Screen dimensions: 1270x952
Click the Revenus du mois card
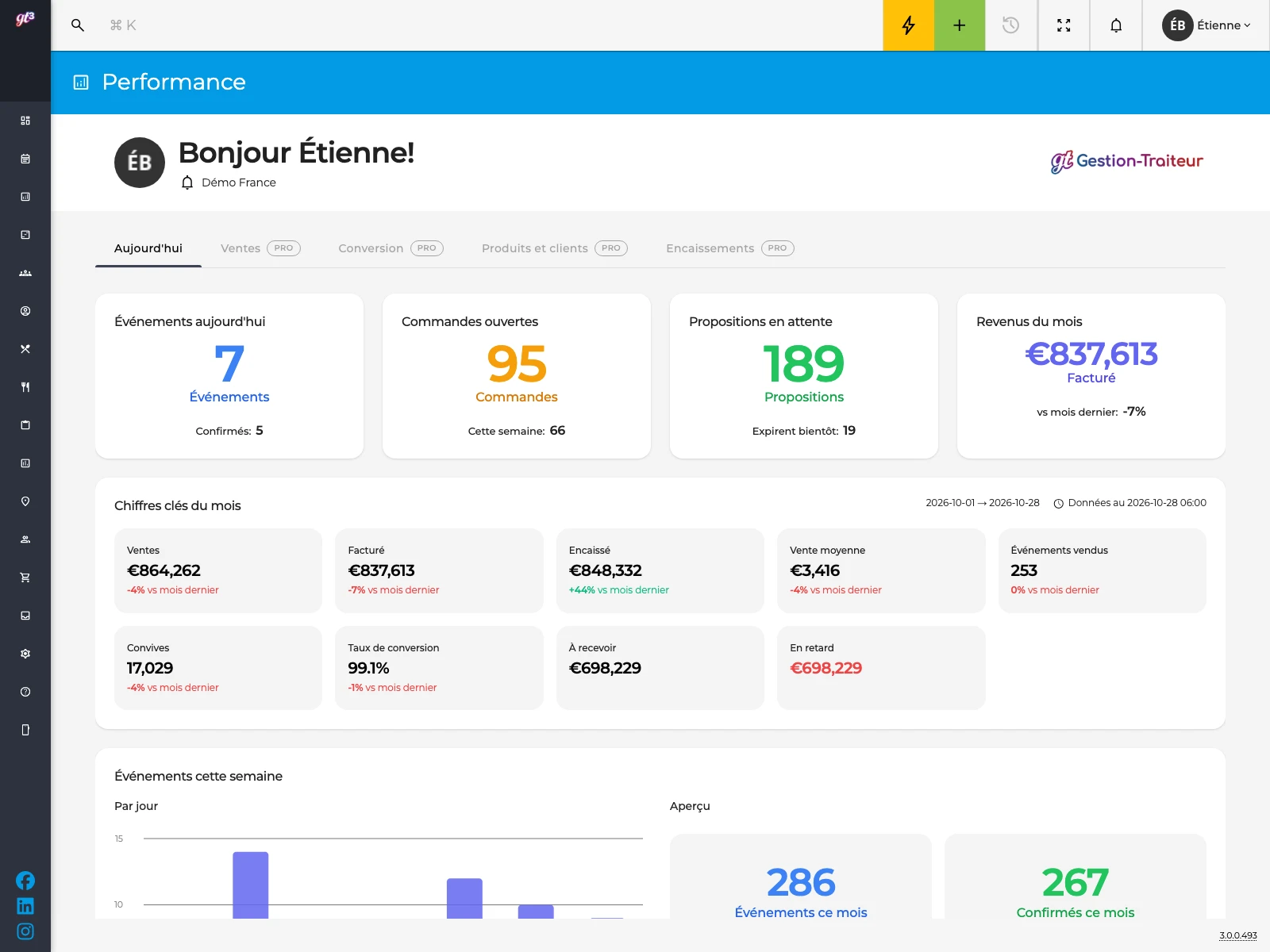(x=1091, y=376)
